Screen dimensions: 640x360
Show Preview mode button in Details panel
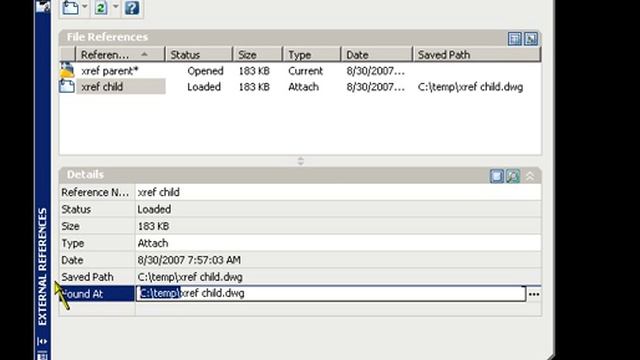(513, 176)
